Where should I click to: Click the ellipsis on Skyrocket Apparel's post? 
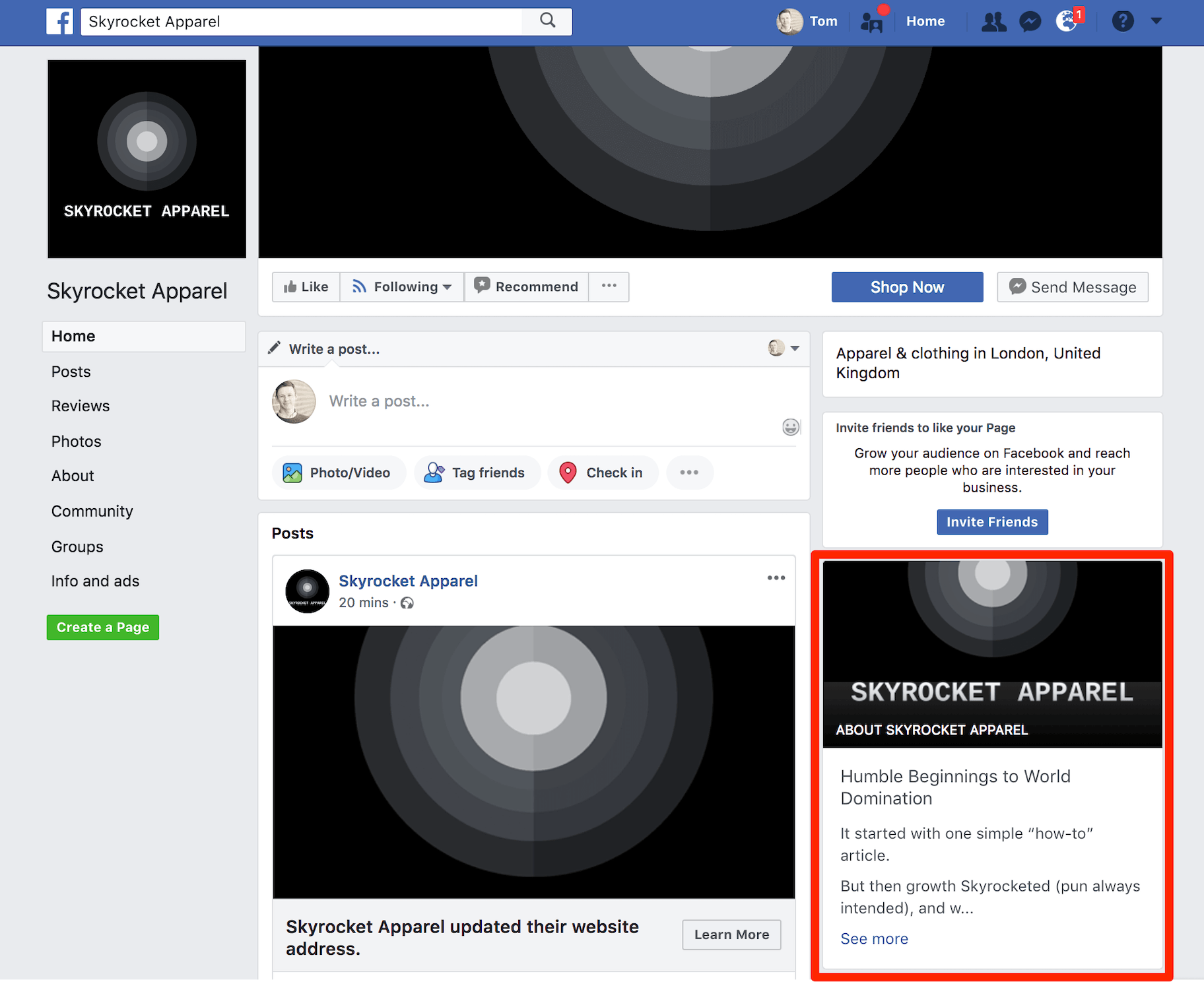pos(776,577)
